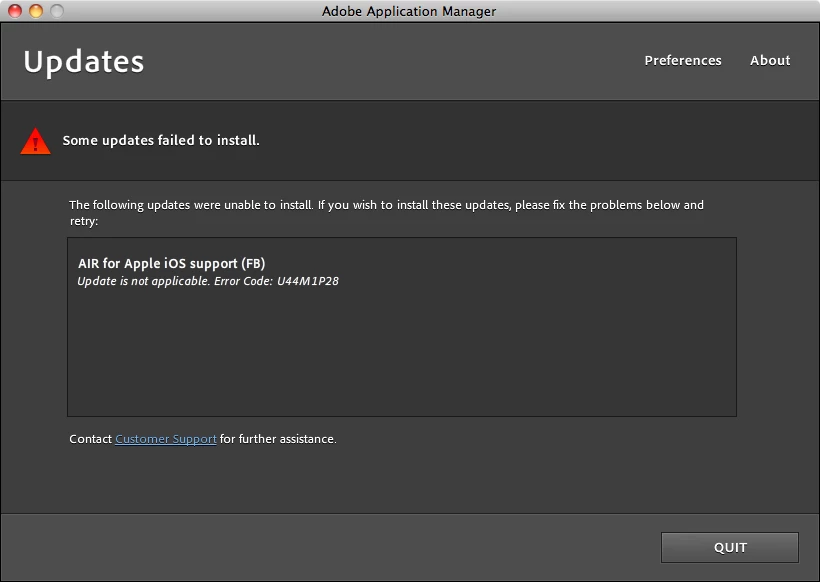Minimize window with the yellow button
The image size is (820, 582).
click(x=36, y=10)
